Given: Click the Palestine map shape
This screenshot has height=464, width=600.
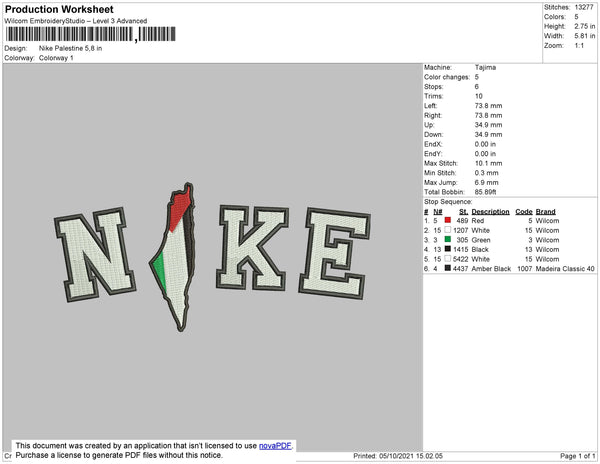Looking at the screenshot, I should pos(174,257).
